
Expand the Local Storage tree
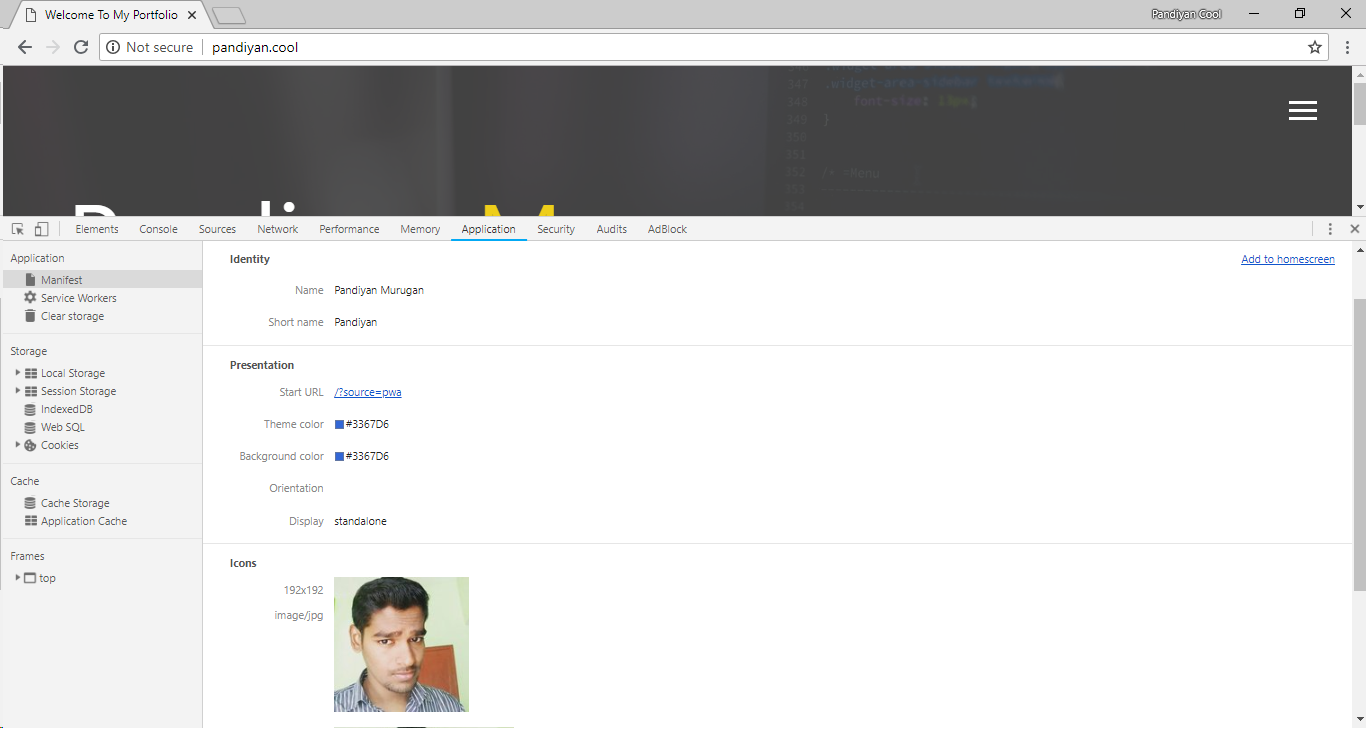pyautogui.click(x=18, y=373)
